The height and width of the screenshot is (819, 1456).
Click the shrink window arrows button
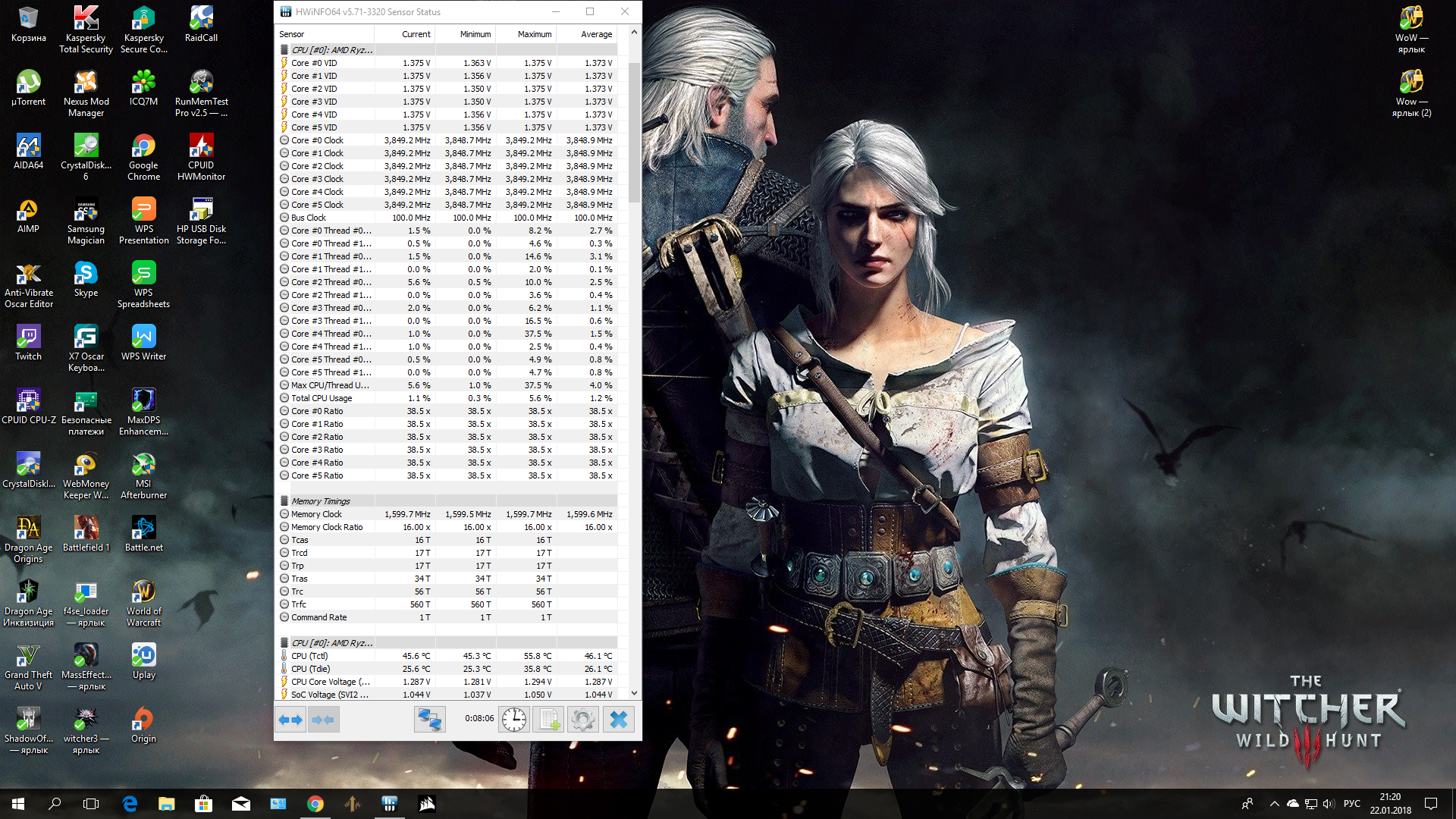tap(323, 720)
